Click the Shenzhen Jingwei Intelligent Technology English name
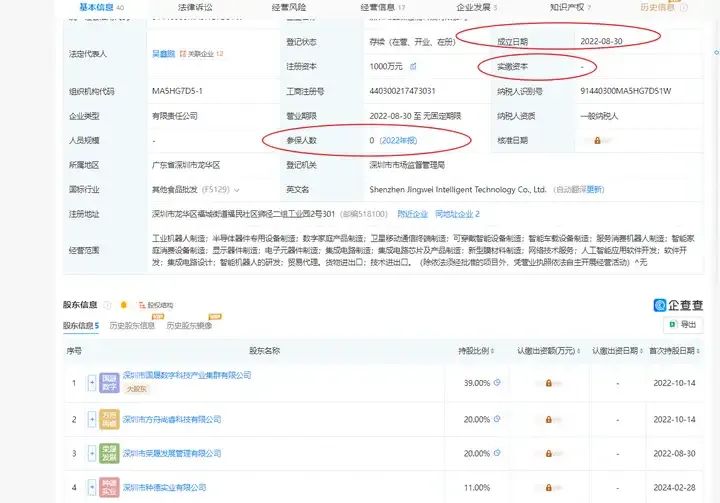This screenshot has height=503, width=720. (458, 189)
